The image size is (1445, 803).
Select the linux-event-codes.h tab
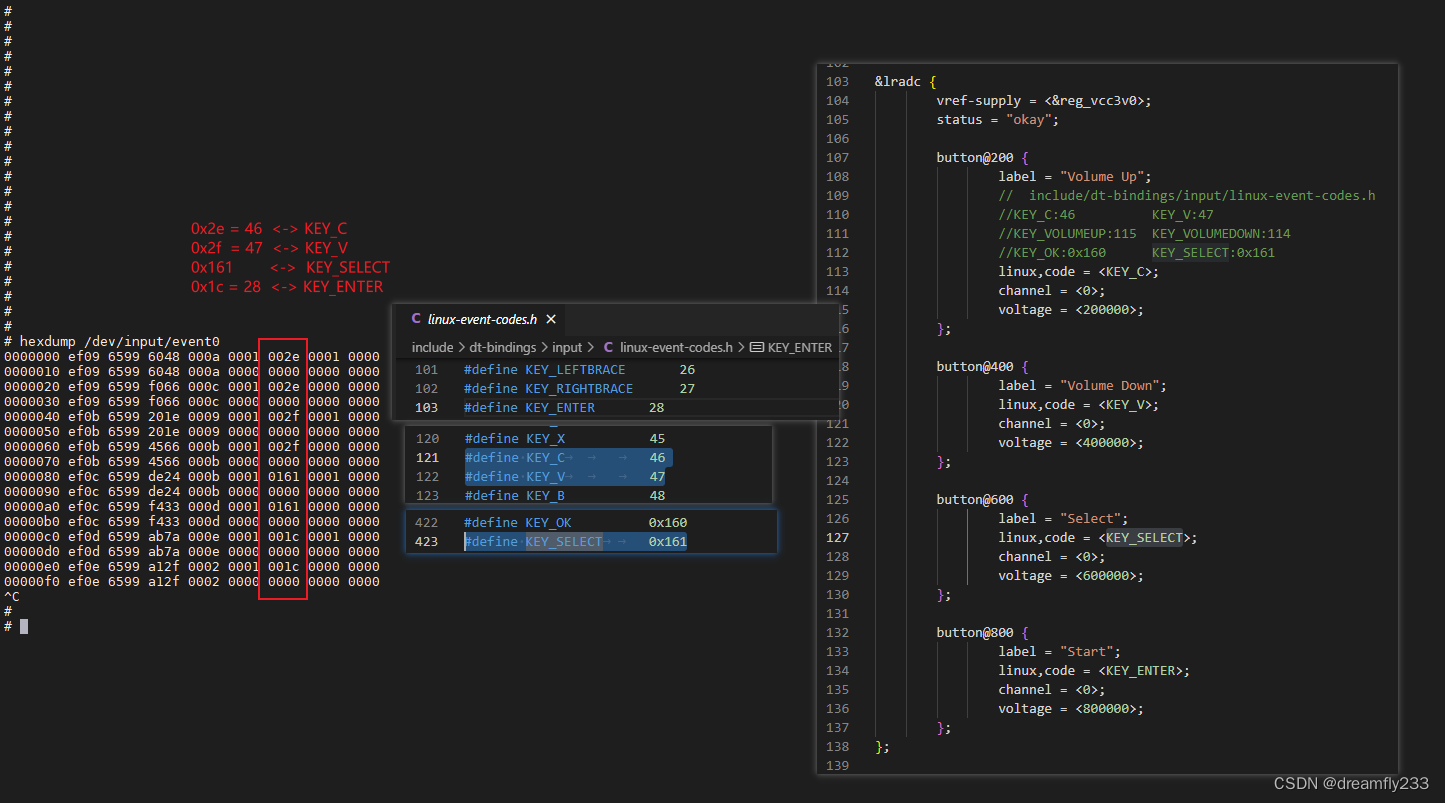click(x=483, y=319)
